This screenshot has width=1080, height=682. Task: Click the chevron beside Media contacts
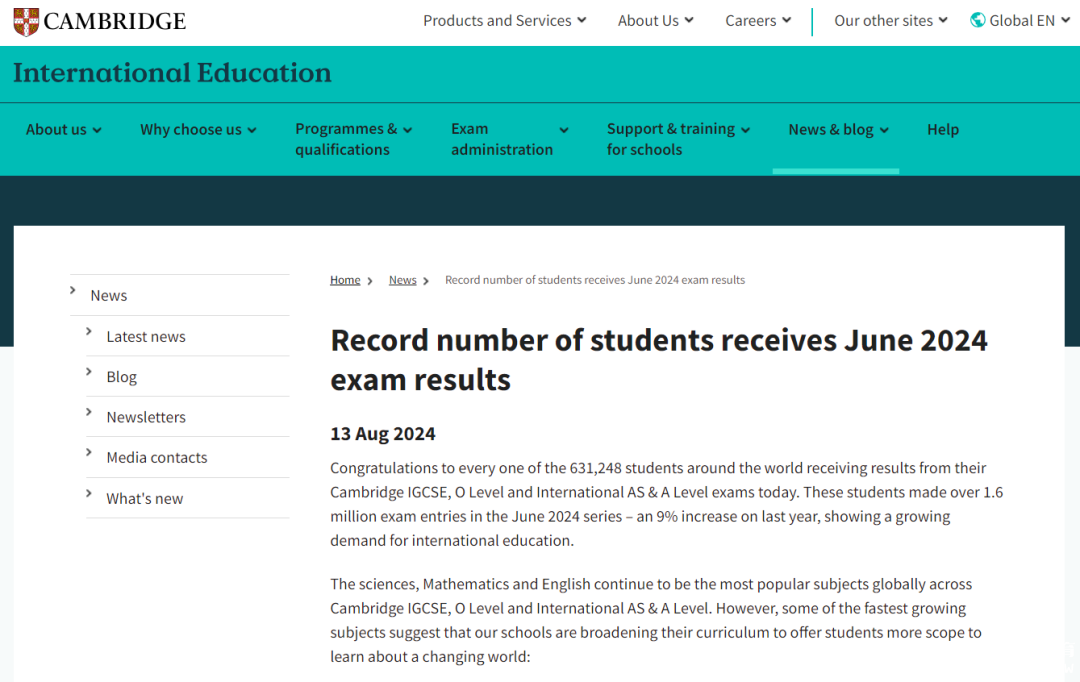[x=89, y=453]
